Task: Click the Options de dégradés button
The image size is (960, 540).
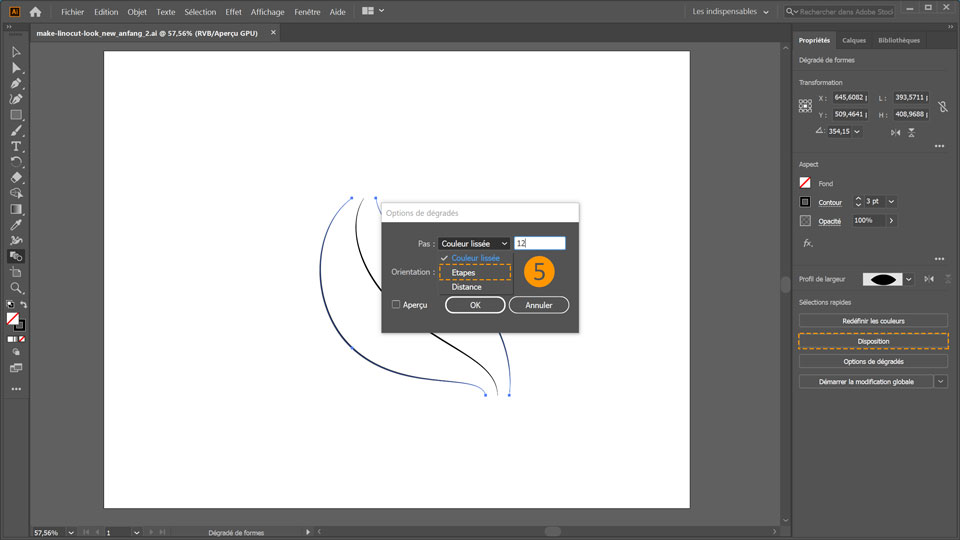Action: coord(873,361)
